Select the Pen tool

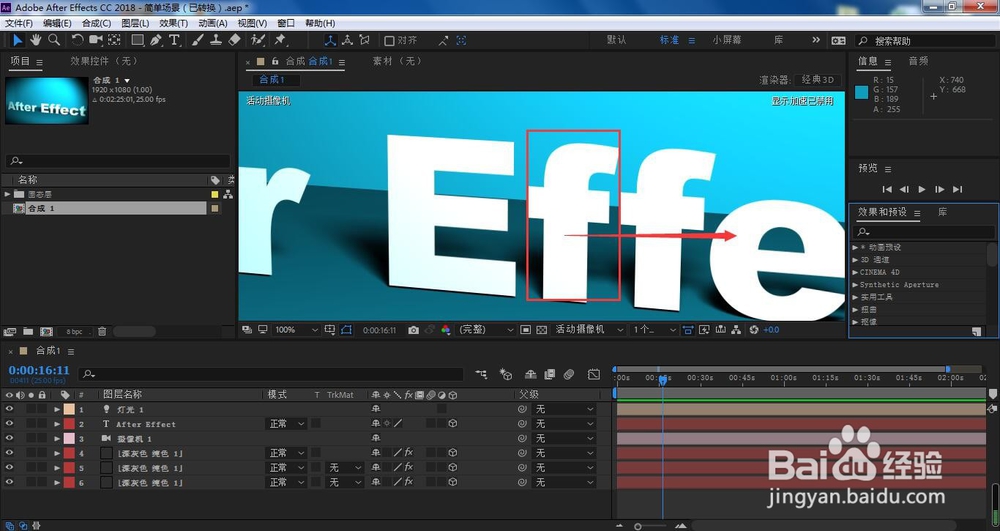tap(156, 40)
